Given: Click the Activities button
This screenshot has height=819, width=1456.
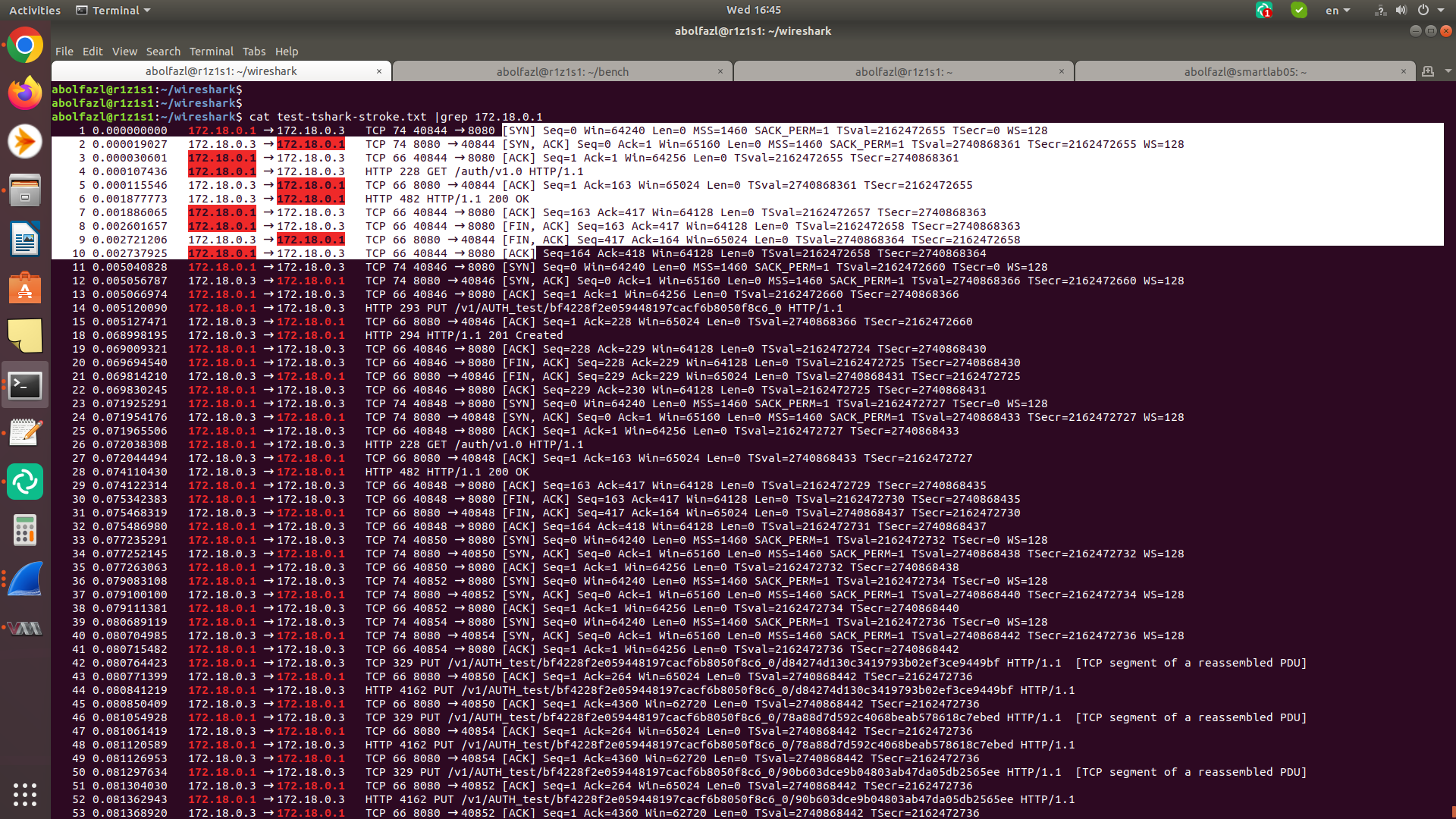Looking at the screenshot, I should (x=35, y=11).
